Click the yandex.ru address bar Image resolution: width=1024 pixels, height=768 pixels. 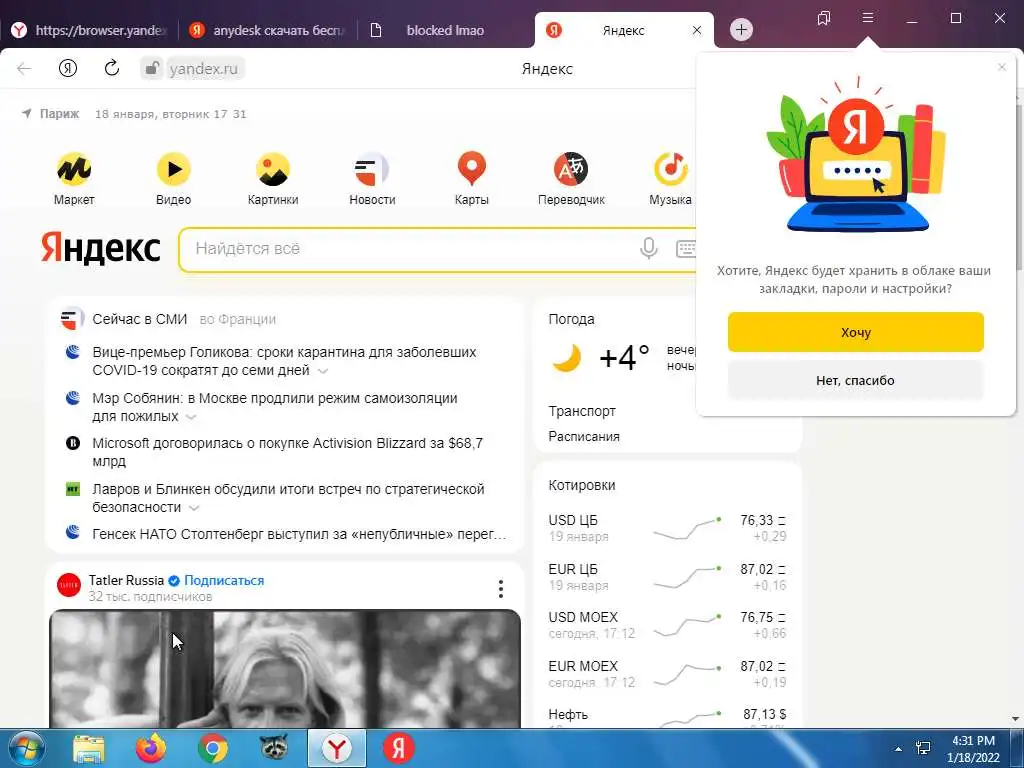(204, 69)
